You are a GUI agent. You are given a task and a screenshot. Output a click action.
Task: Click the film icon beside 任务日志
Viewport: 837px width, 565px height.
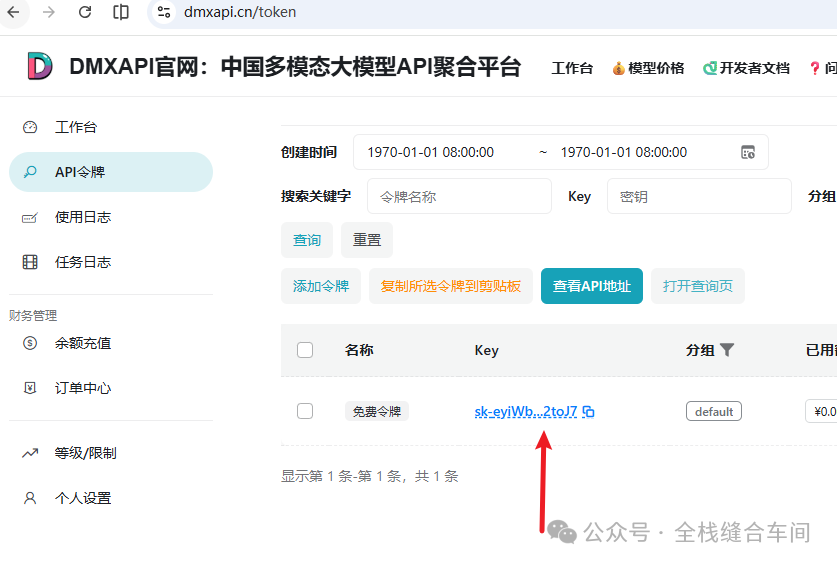pyautogui.click(x=30, y=262)
